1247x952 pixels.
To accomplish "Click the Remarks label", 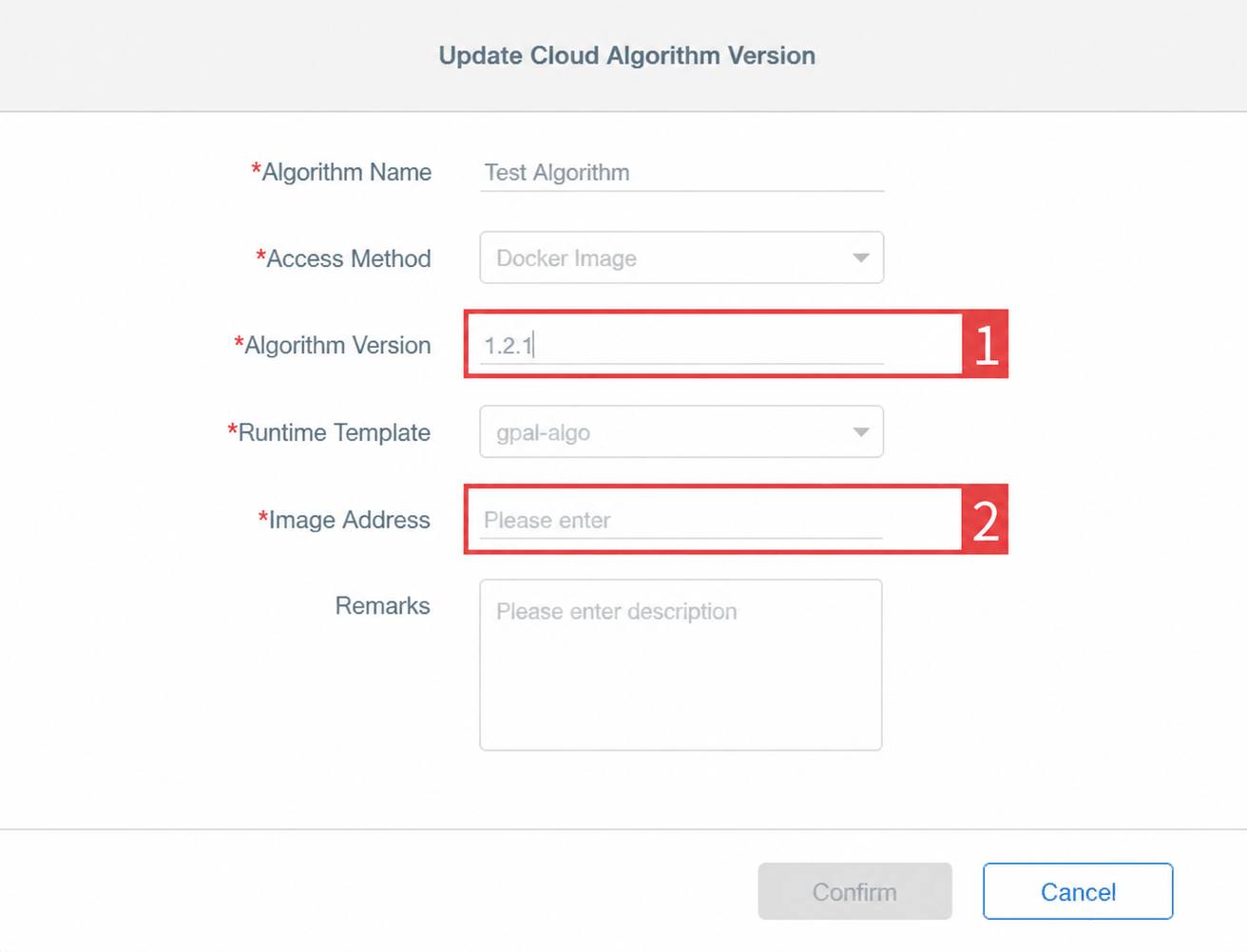I will (382, 605).
